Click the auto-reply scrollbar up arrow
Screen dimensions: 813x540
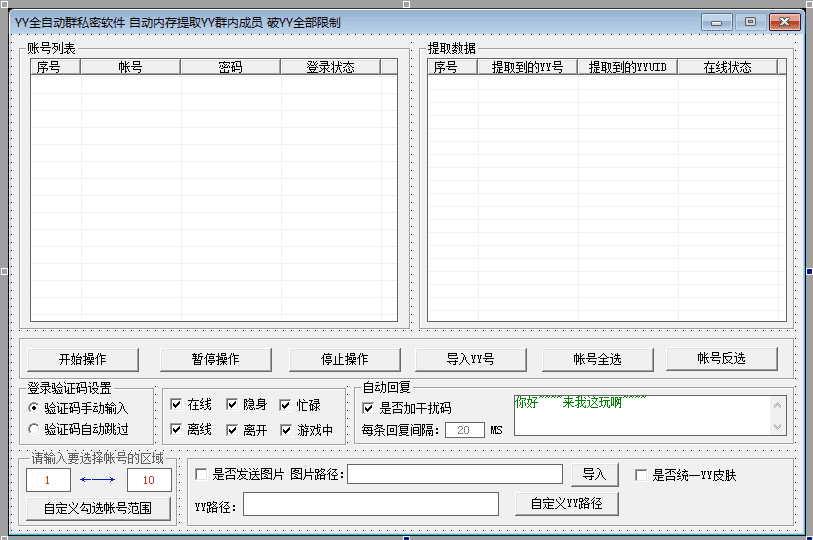pos(777,405)
